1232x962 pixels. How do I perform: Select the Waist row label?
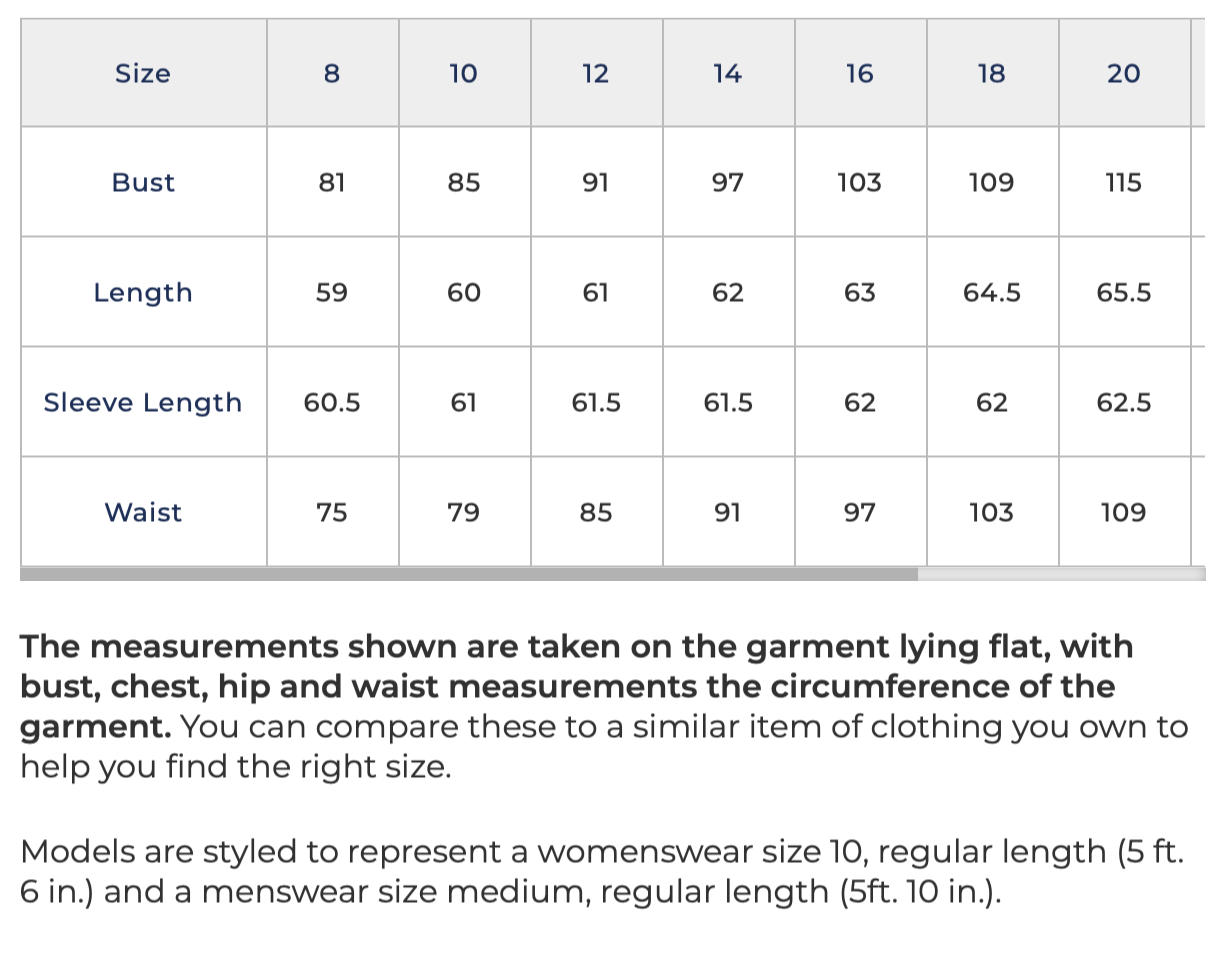[x=144, y=512]
